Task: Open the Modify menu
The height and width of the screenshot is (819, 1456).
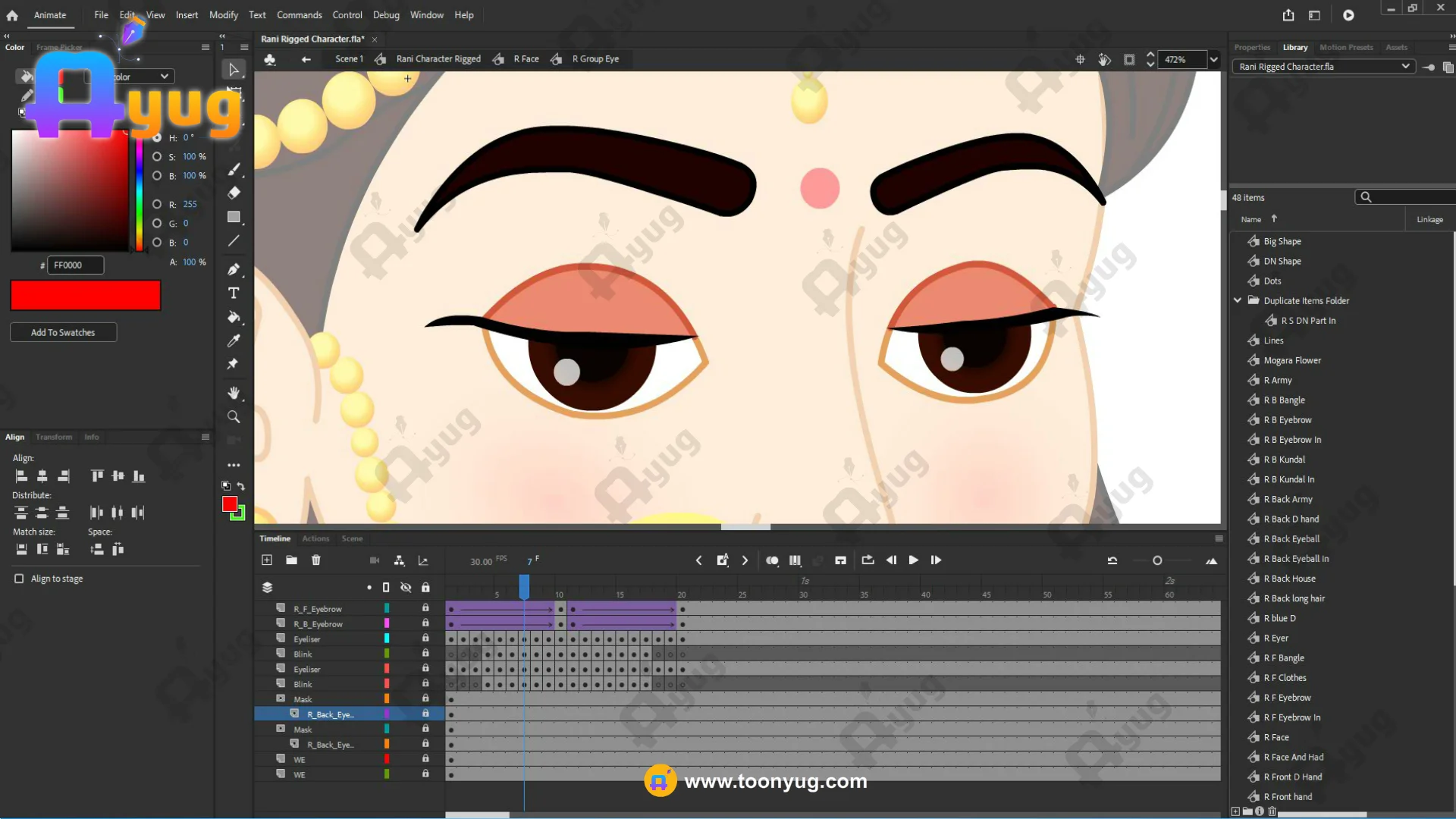Action: point(223,15)
